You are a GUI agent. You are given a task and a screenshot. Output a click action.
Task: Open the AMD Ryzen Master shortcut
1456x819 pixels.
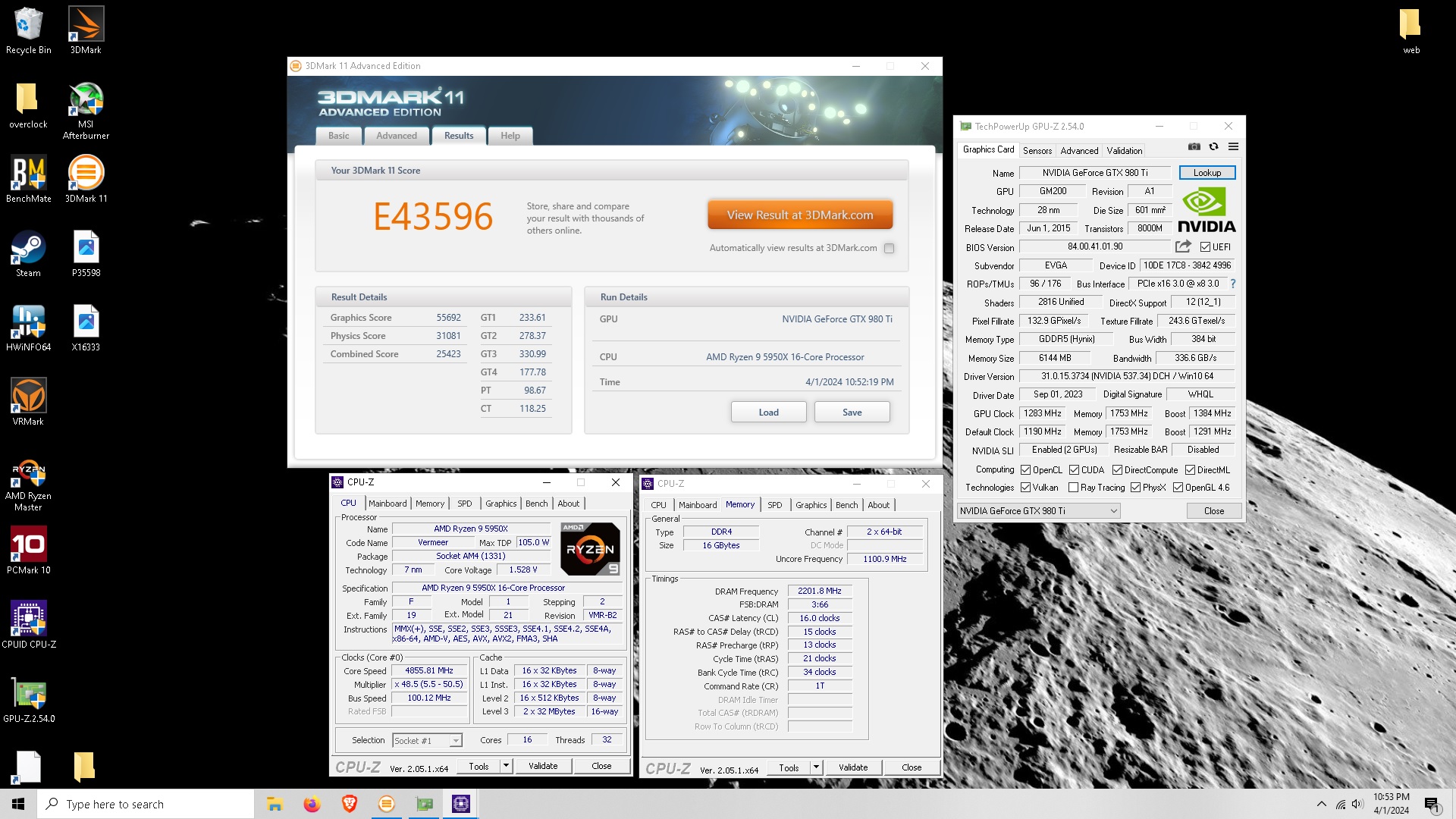[x=28, y=484]
